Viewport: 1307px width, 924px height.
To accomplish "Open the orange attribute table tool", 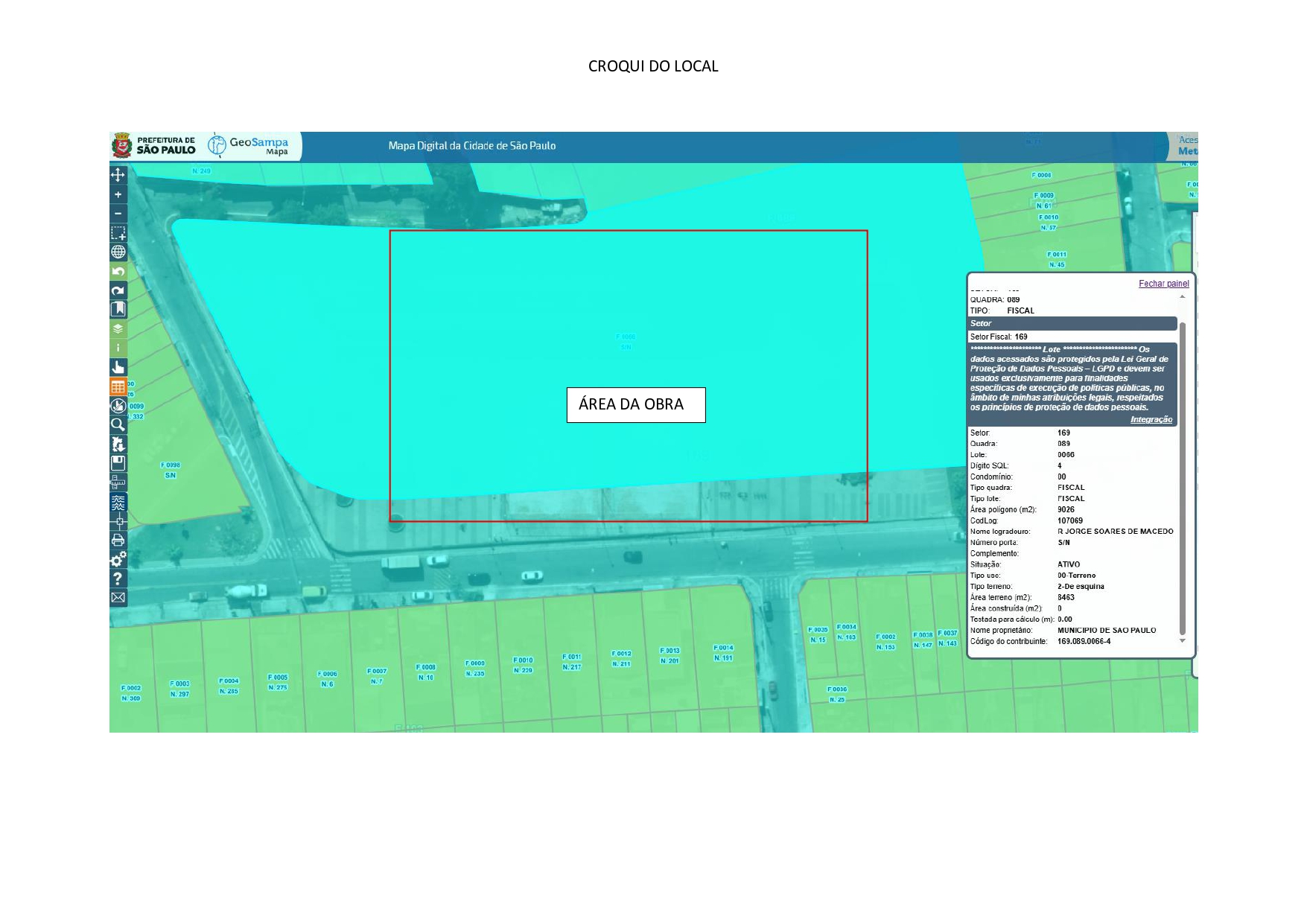I will coord(118,386).
